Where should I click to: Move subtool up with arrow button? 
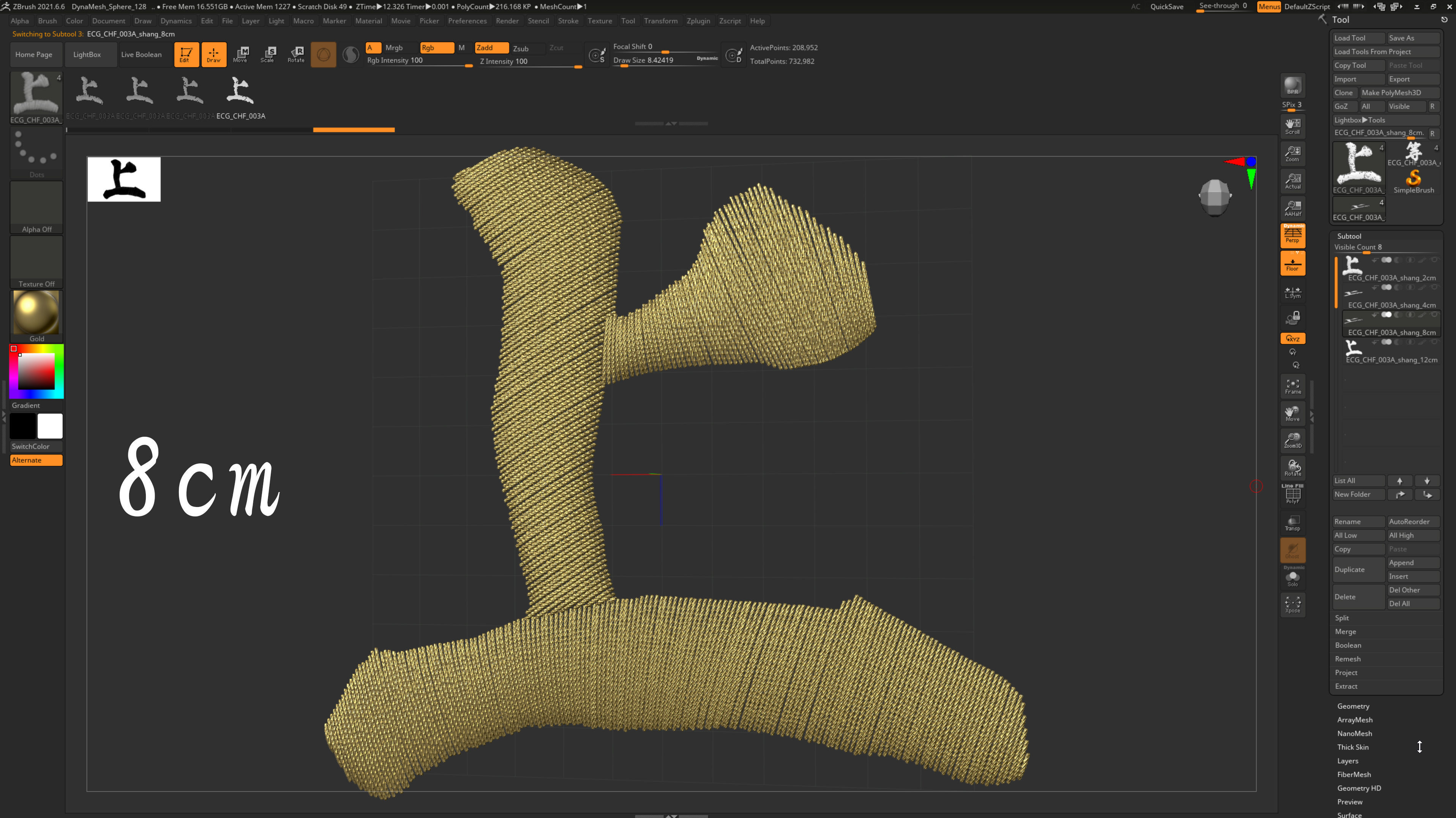tap(1399, 480)
